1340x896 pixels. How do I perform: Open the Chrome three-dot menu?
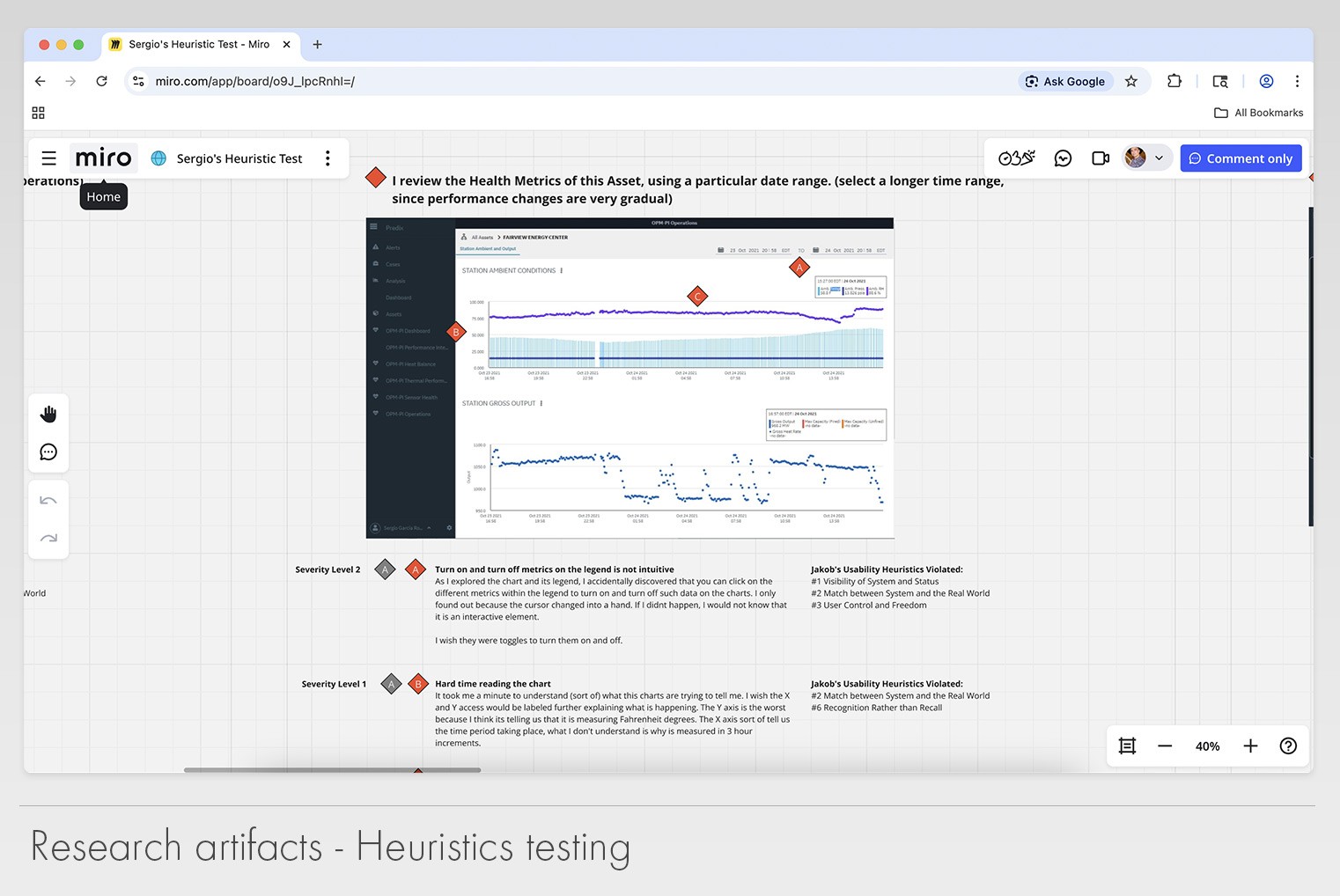click(x=1297, y=81)
